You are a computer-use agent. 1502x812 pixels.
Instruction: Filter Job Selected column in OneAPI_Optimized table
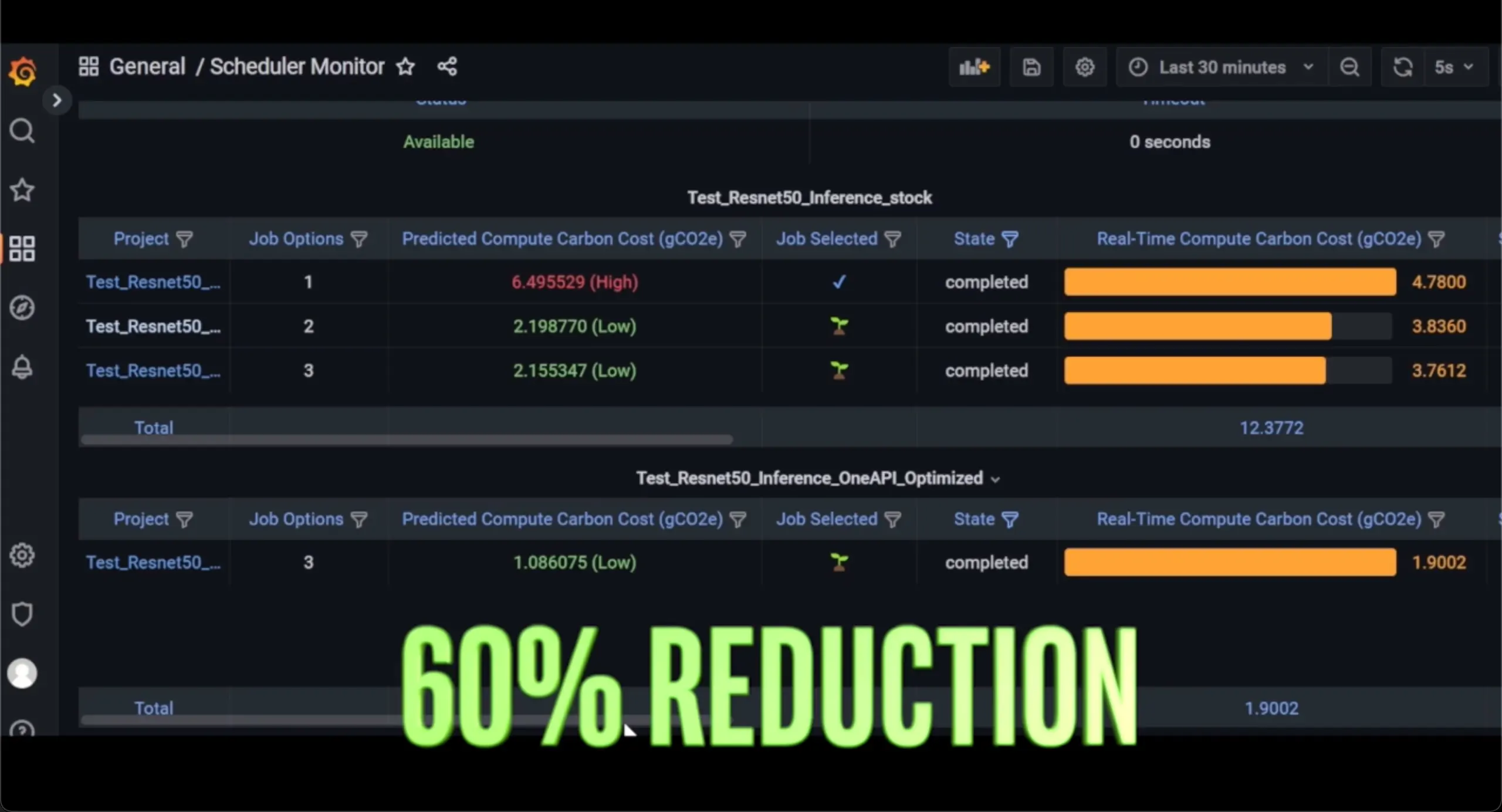(892, 519)
